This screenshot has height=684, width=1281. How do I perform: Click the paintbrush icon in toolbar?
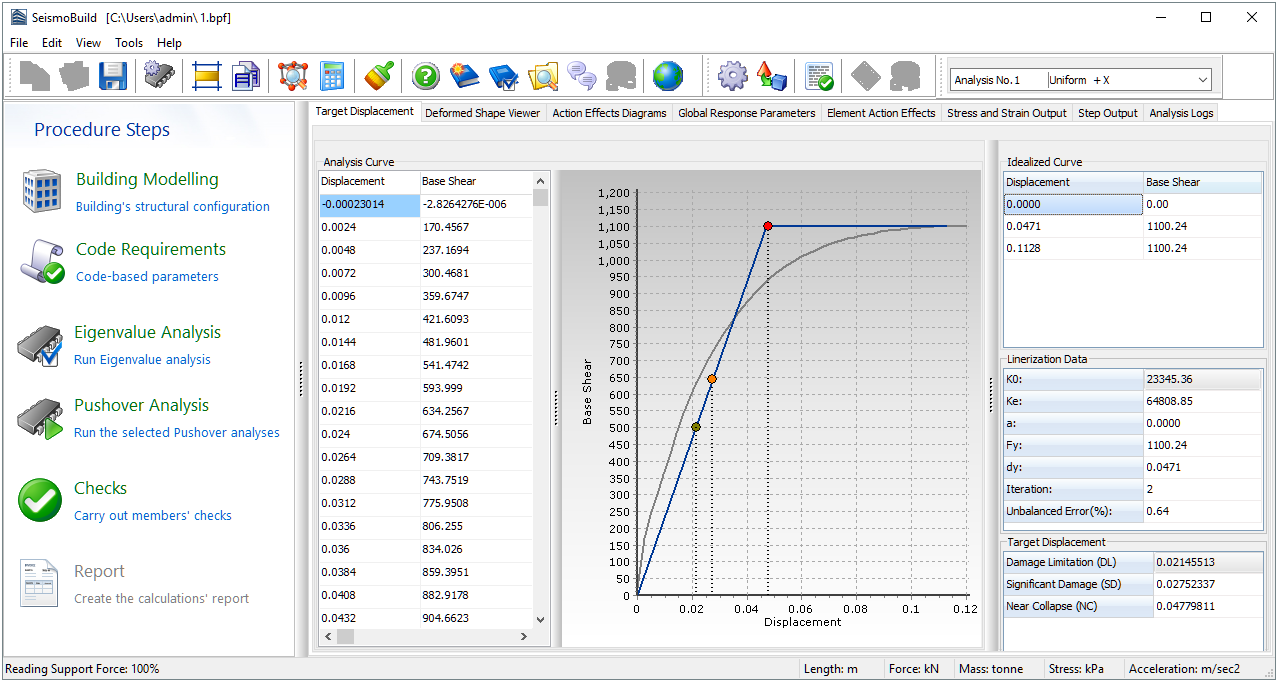coord(379,76)
